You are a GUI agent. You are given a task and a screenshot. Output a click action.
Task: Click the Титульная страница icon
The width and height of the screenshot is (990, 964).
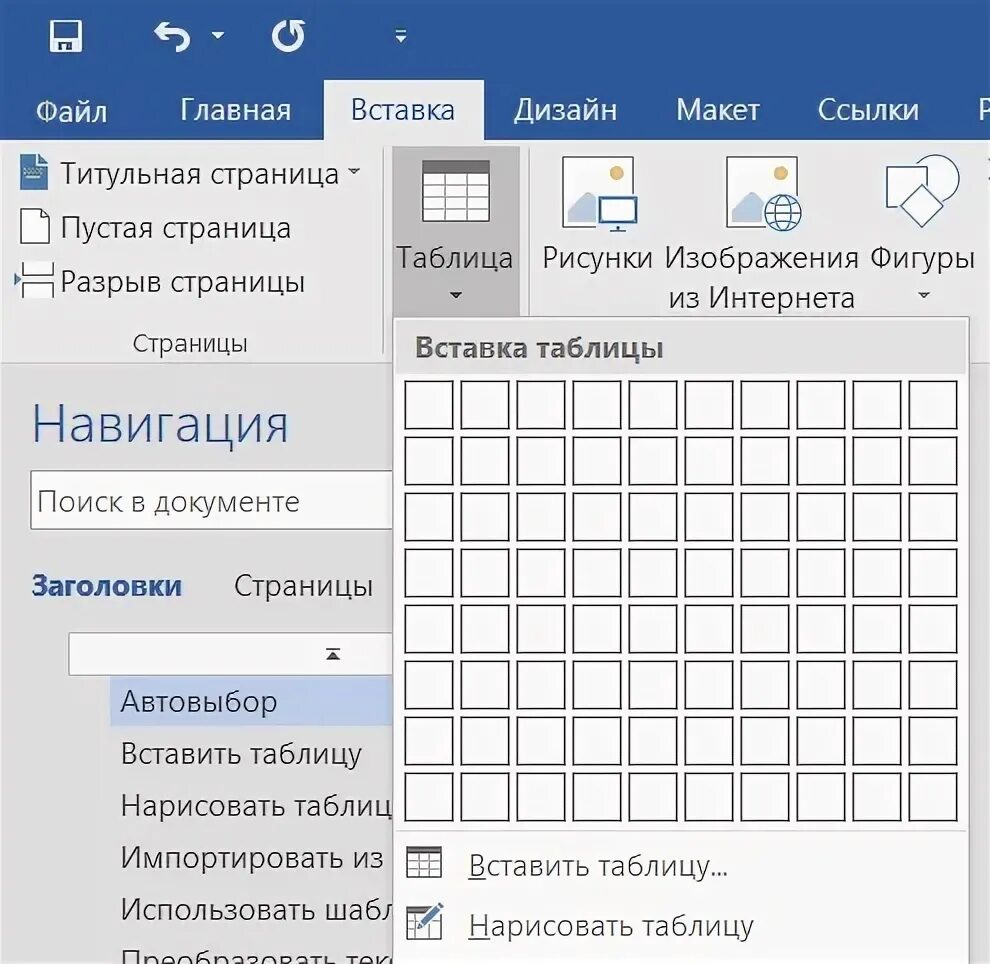click(33, 172)
